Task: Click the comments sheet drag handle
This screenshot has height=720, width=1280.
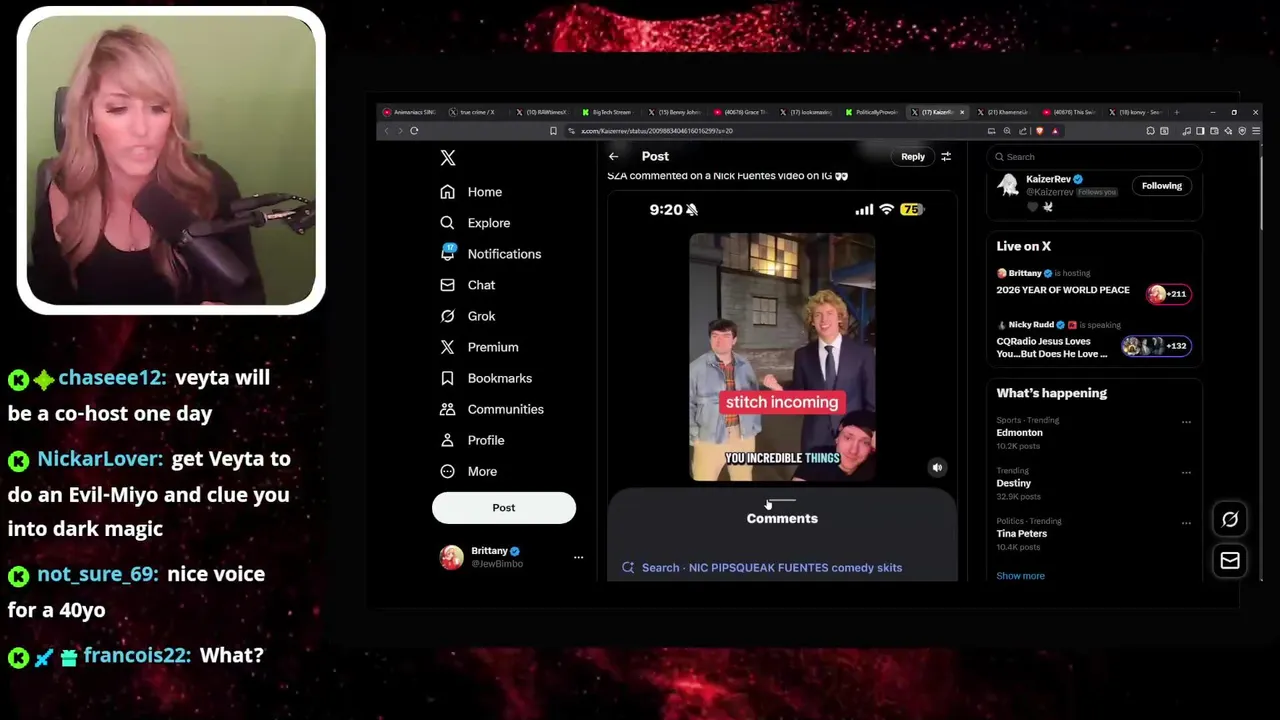Action: tap(782, 500)
